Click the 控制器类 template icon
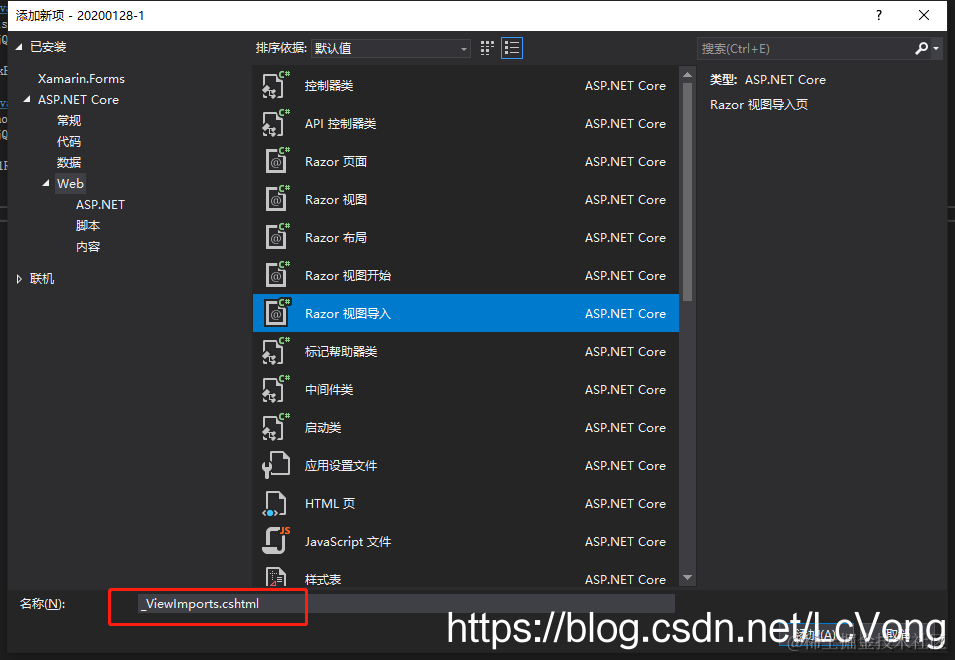Viewport: 955px width, 660px height. click(276, 85)
